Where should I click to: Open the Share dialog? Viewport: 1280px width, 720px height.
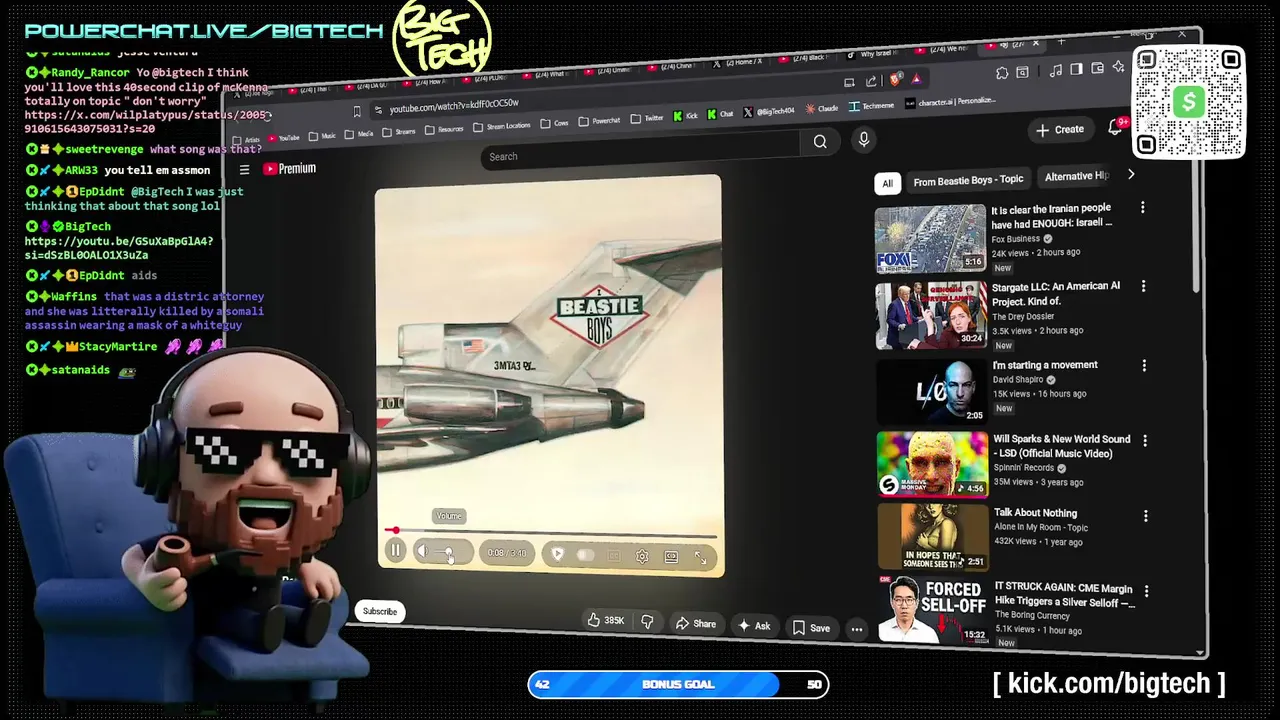pyautogui.click(x=695, y=624)
